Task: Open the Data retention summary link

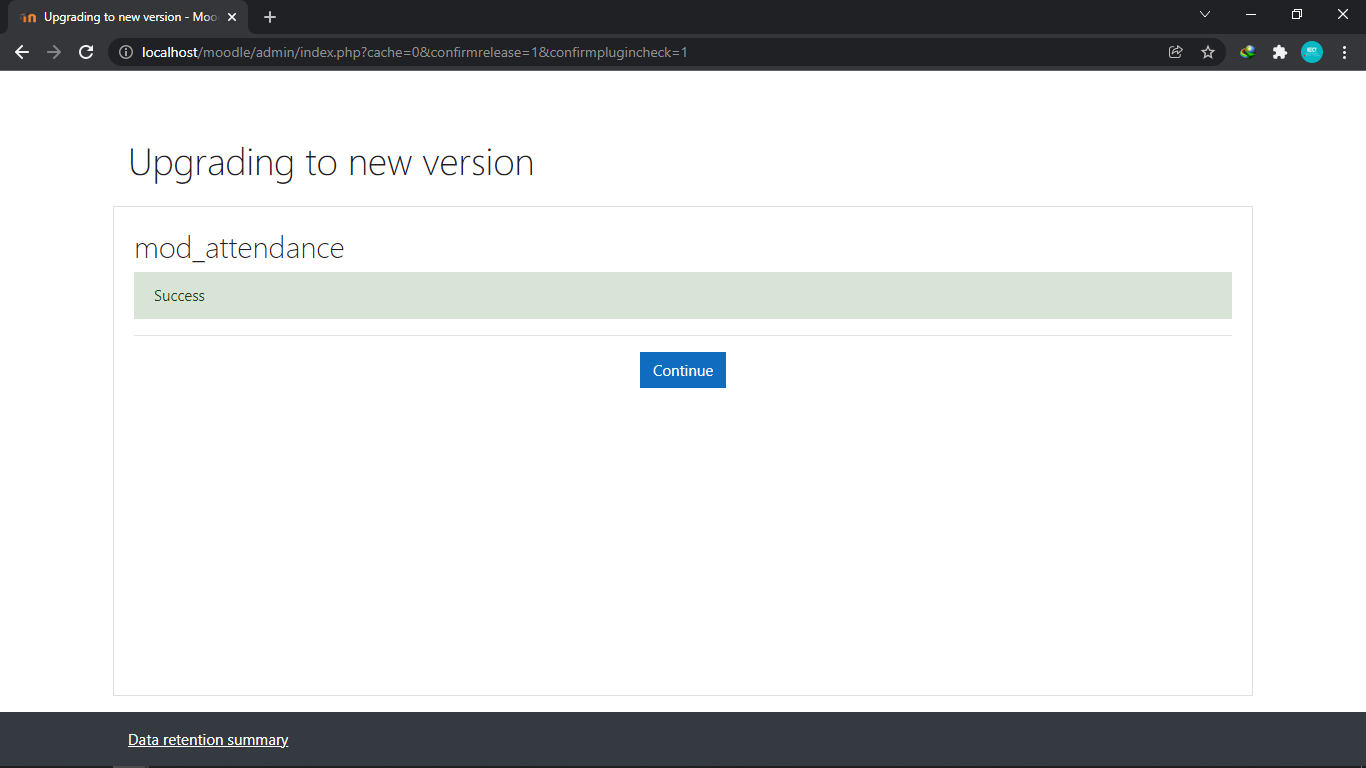Action: (x=208, y=740)
